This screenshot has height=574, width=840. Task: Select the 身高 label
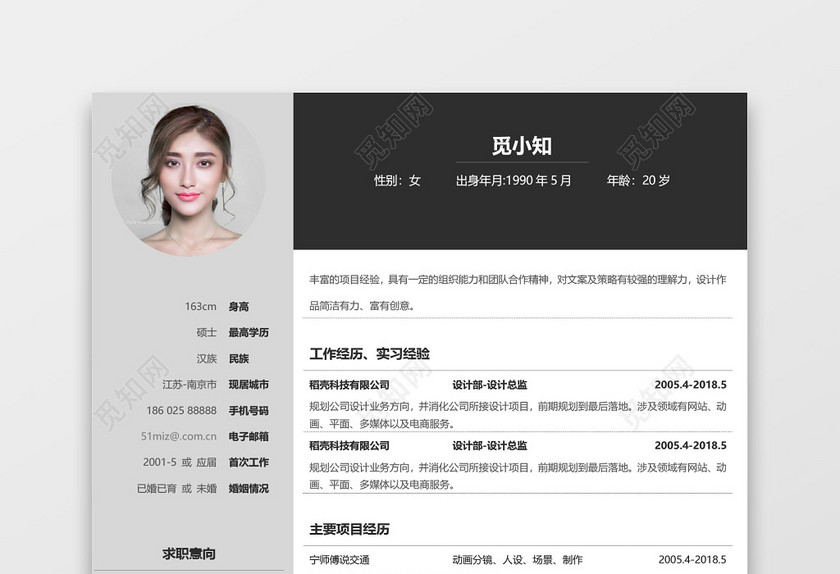coord(239,307)
